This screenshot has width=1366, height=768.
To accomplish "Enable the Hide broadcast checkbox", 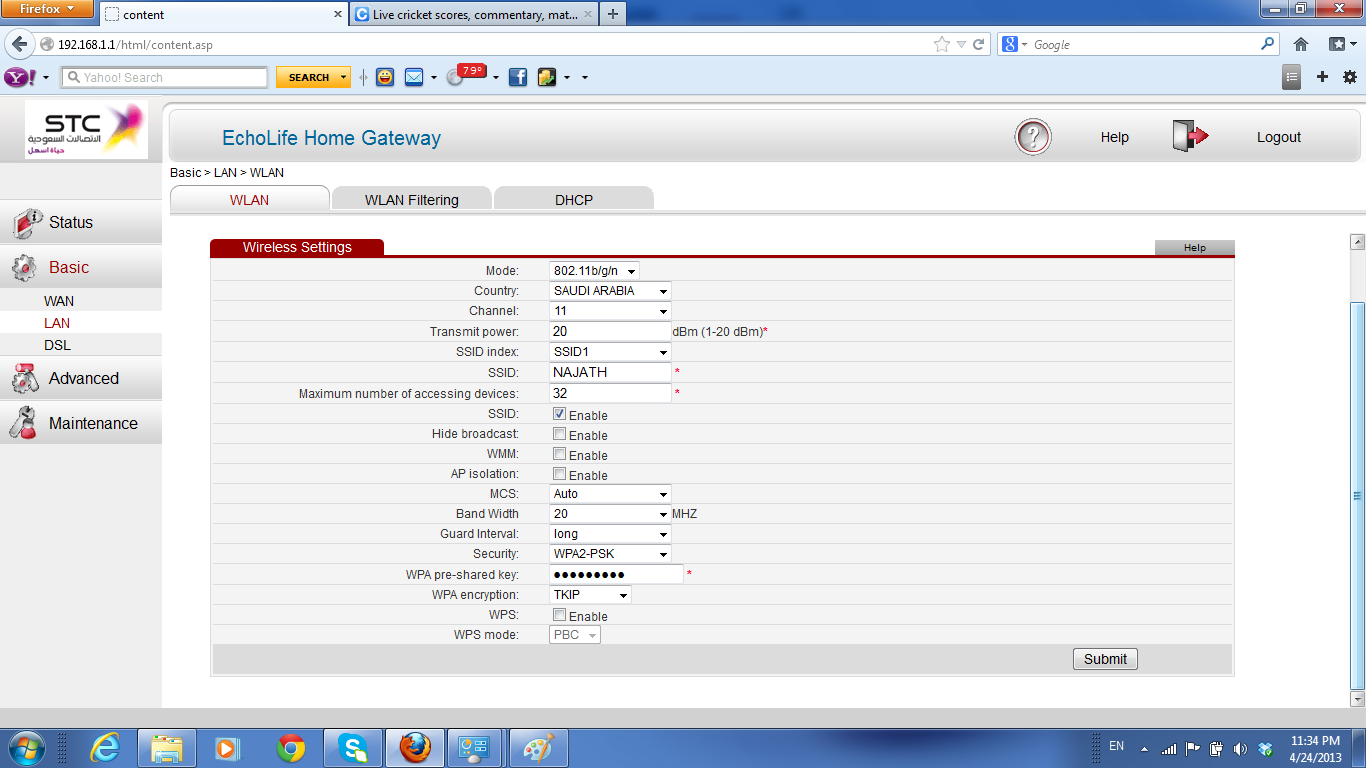I will pyautogui.click(x=560, y=434).
